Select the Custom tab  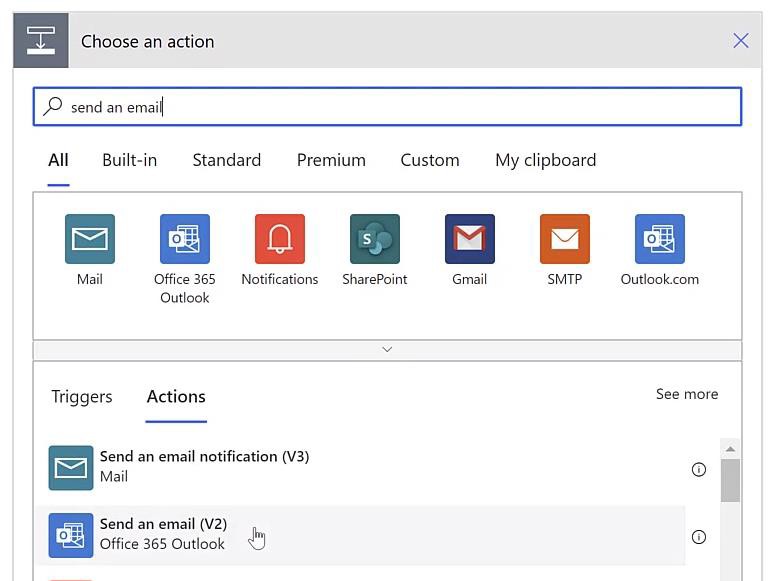tap(430, 161)
